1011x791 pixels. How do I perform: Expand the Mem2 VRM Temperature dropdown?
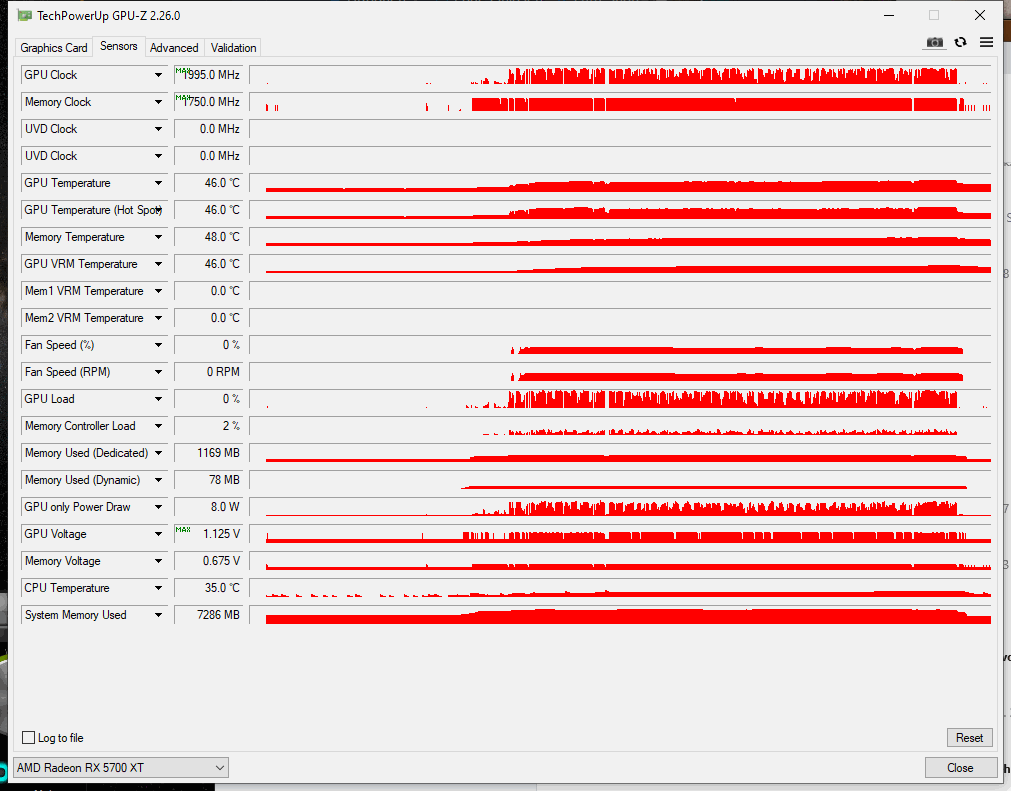click(x=159, y=318)
